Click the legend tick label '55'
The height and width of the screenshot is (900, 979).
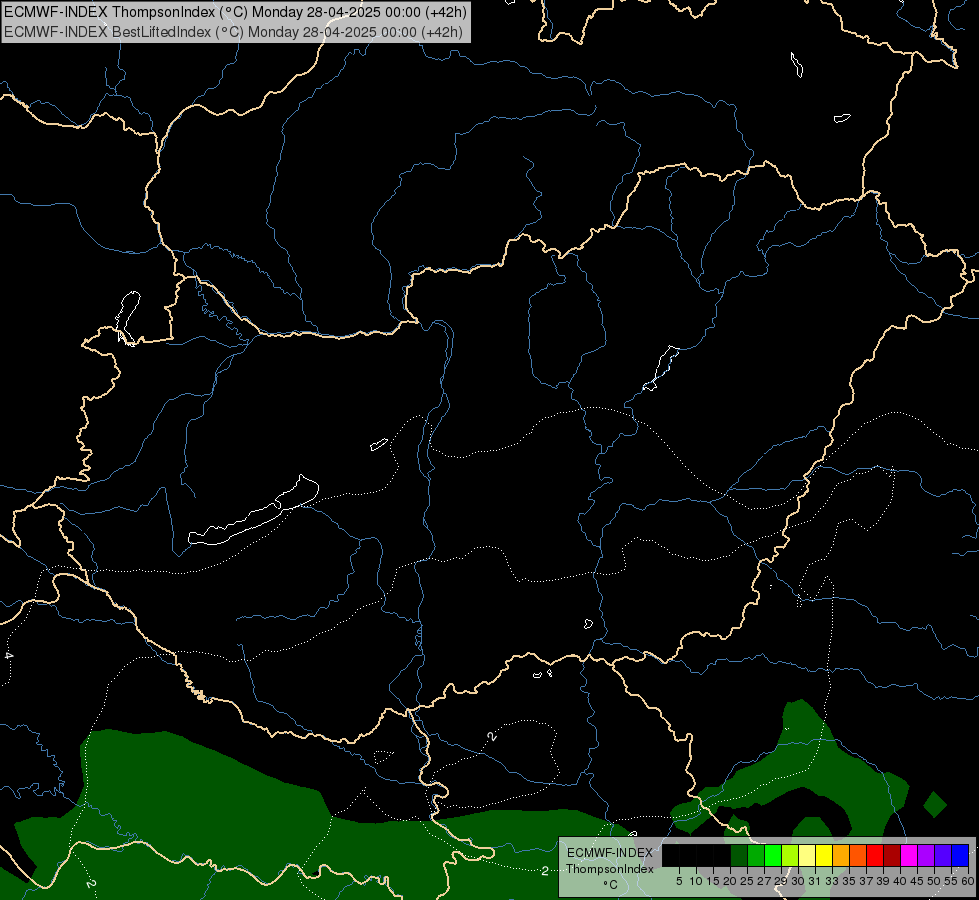point(950,881)
